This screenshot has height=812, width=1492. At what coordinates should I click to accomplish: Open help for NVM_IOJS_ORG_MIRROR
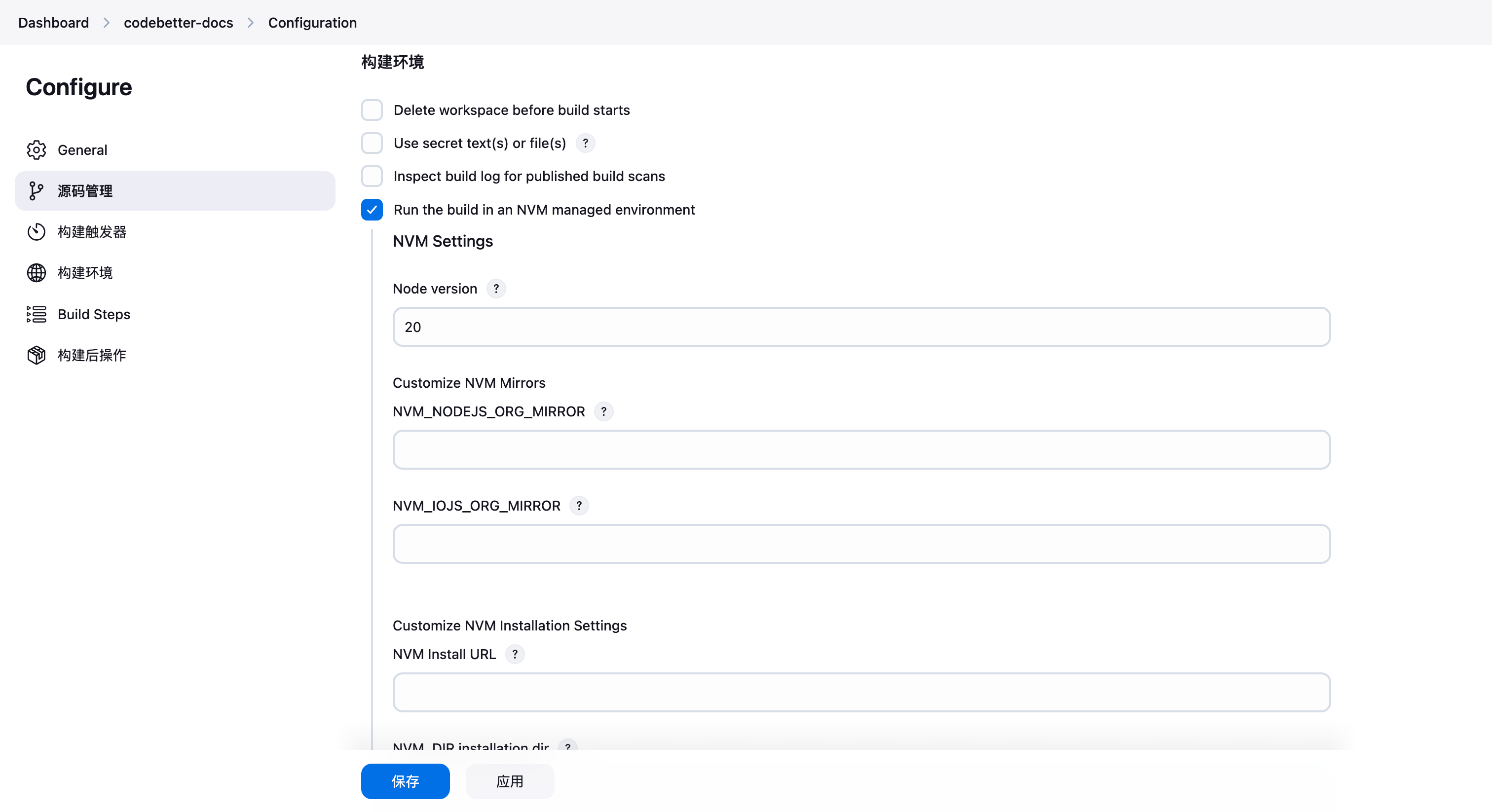(x=579, y=506)
